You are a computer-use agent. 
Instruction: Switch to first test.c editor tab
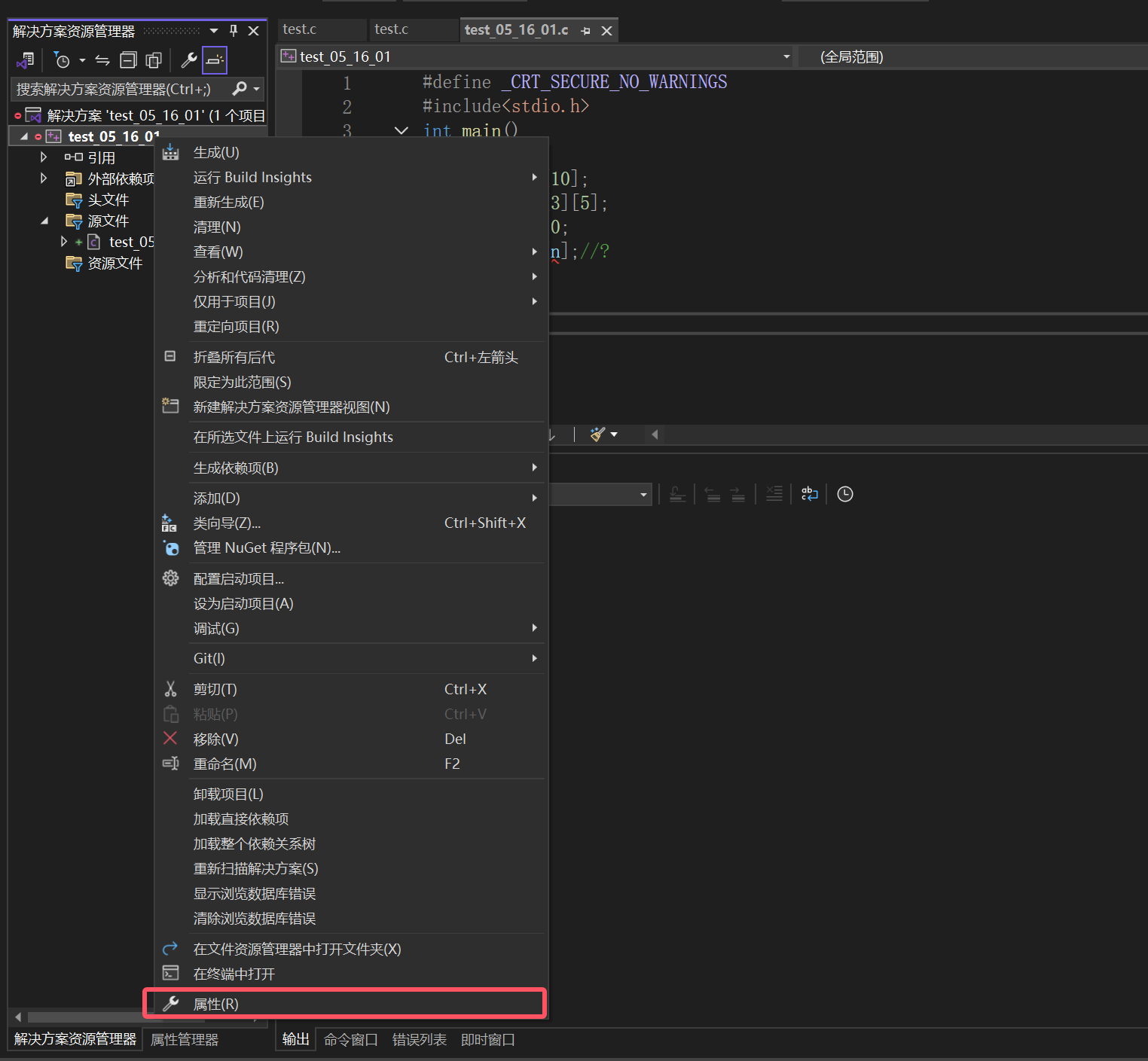(322, 29)
